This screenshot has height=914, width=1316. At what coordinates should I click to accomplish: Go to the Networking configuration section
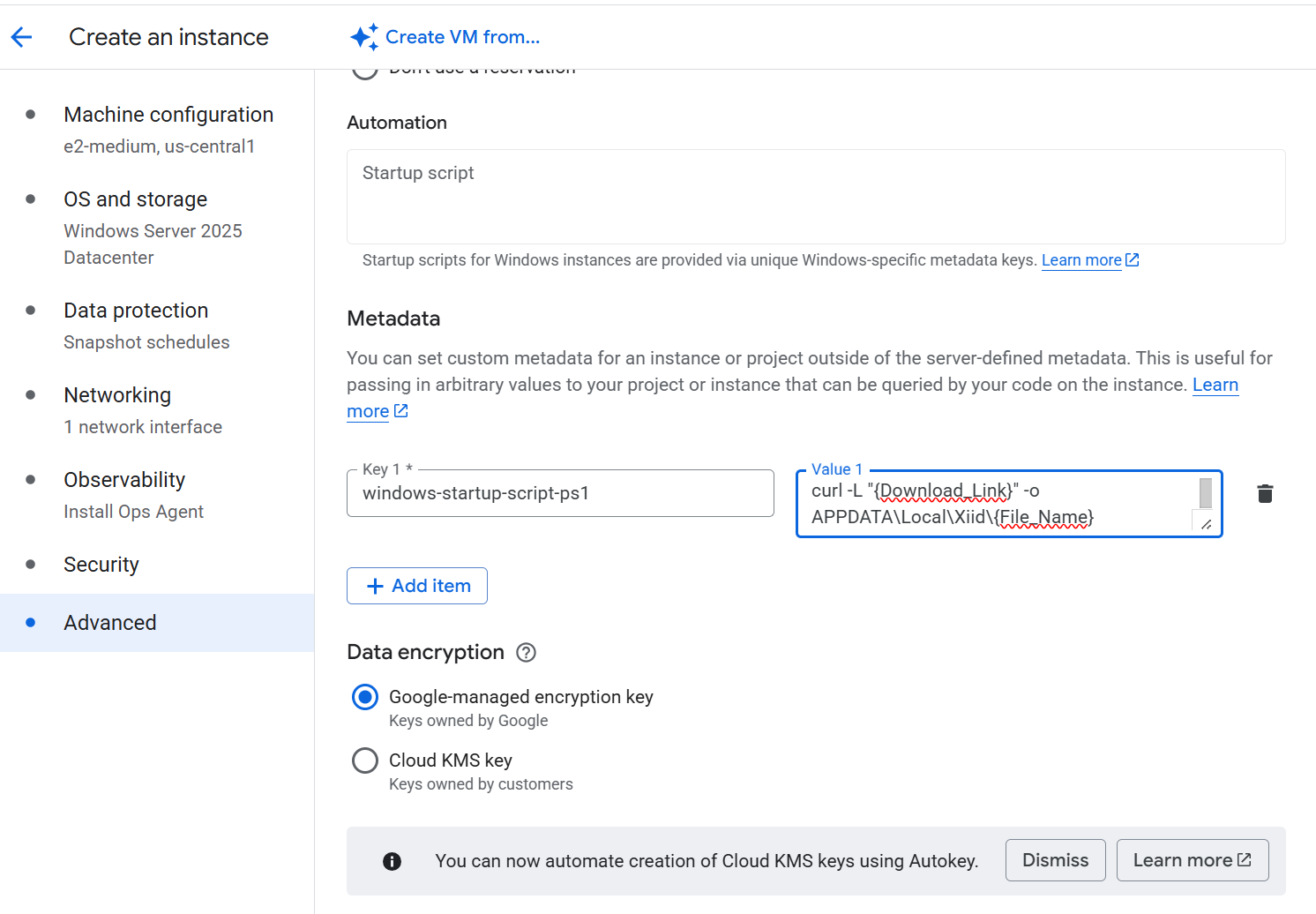(x=116, y=394)
